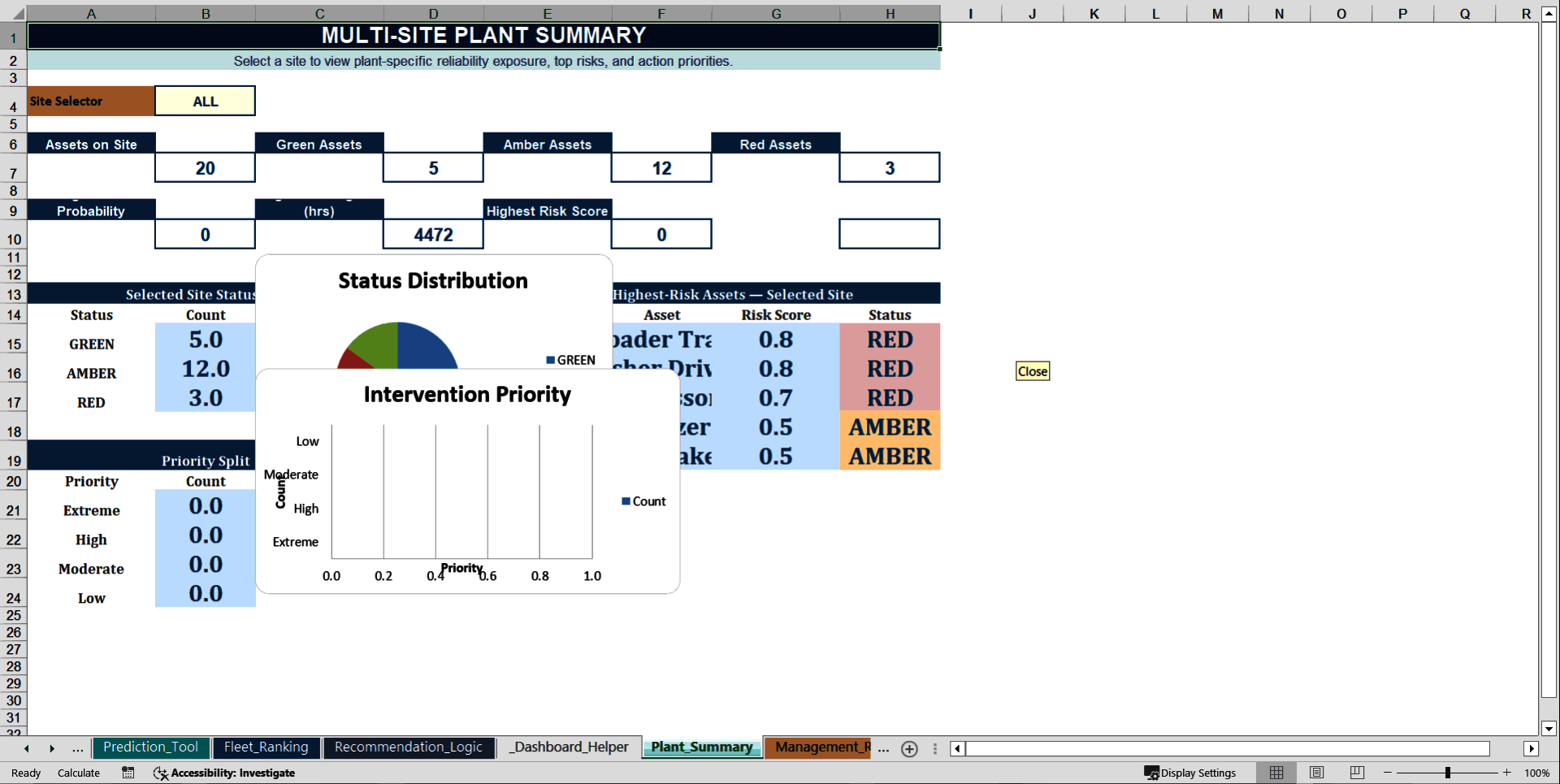The width and height of the screenshot is (1560, 784).
Task: Expand the hidden sheet list via the ellipsis
Action: (883, 749)
